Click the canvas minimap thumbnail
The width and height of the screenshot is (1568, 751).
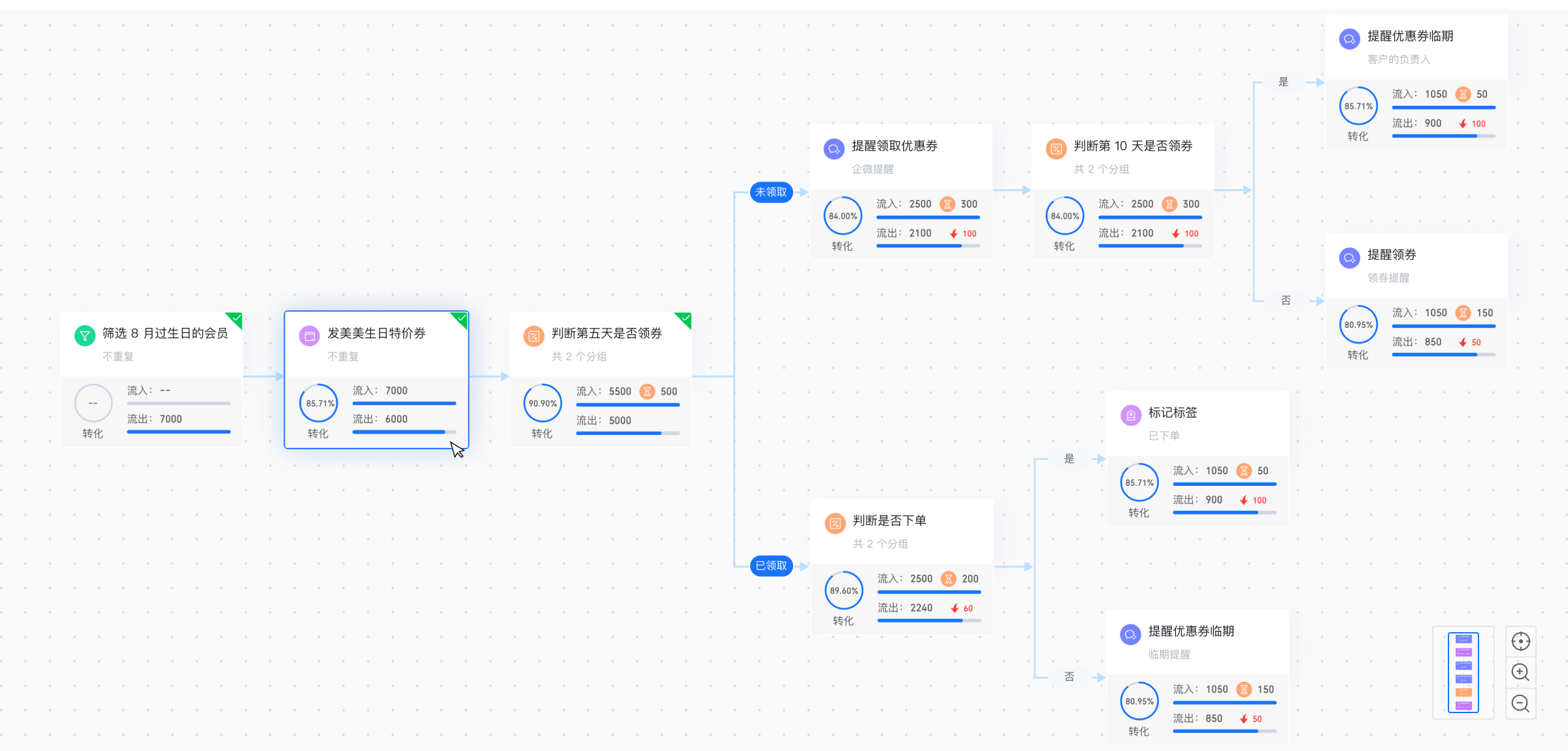(1463, 672)
